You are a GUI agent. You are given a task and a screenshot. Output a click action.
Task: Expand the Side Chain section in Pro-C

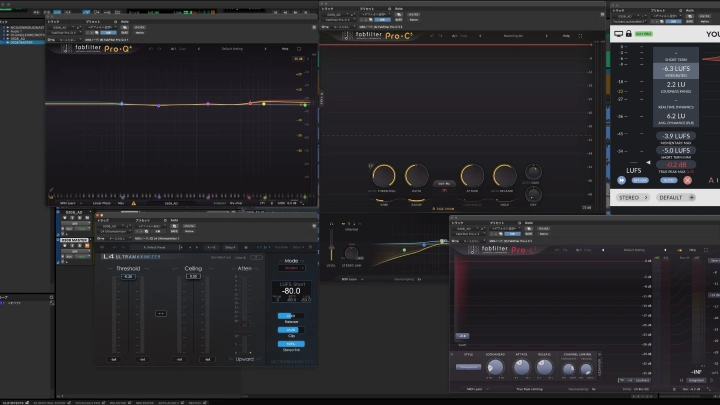point(444,209)
